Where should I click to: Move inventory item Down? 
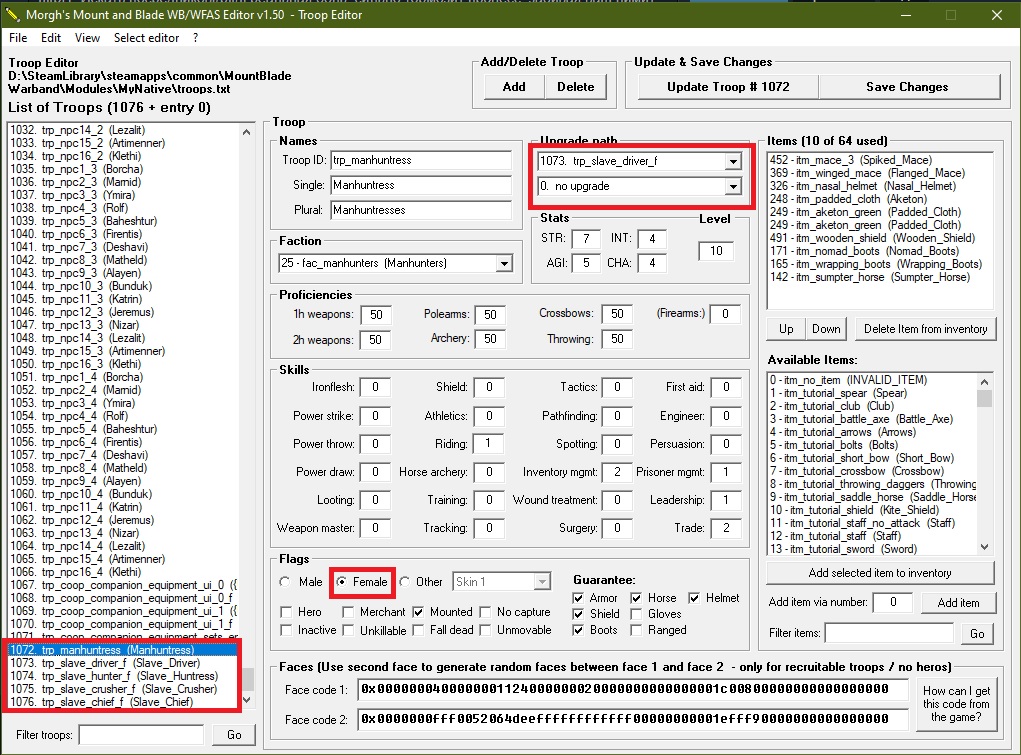(826, 329)
